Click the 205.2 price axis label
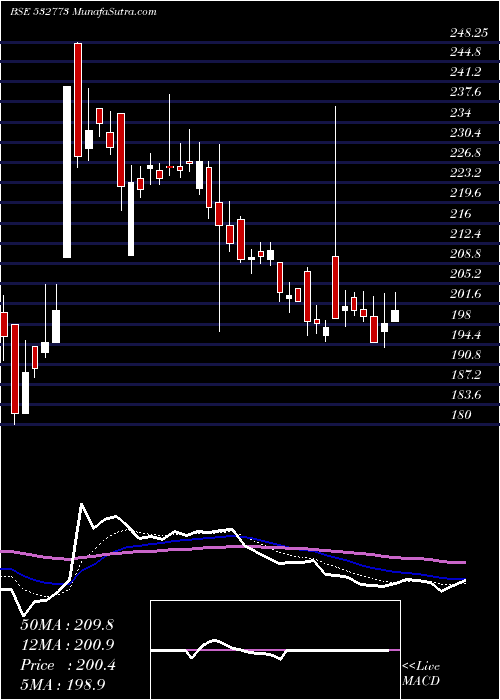This screenshot has width=500, height=700. coord(464,274)
